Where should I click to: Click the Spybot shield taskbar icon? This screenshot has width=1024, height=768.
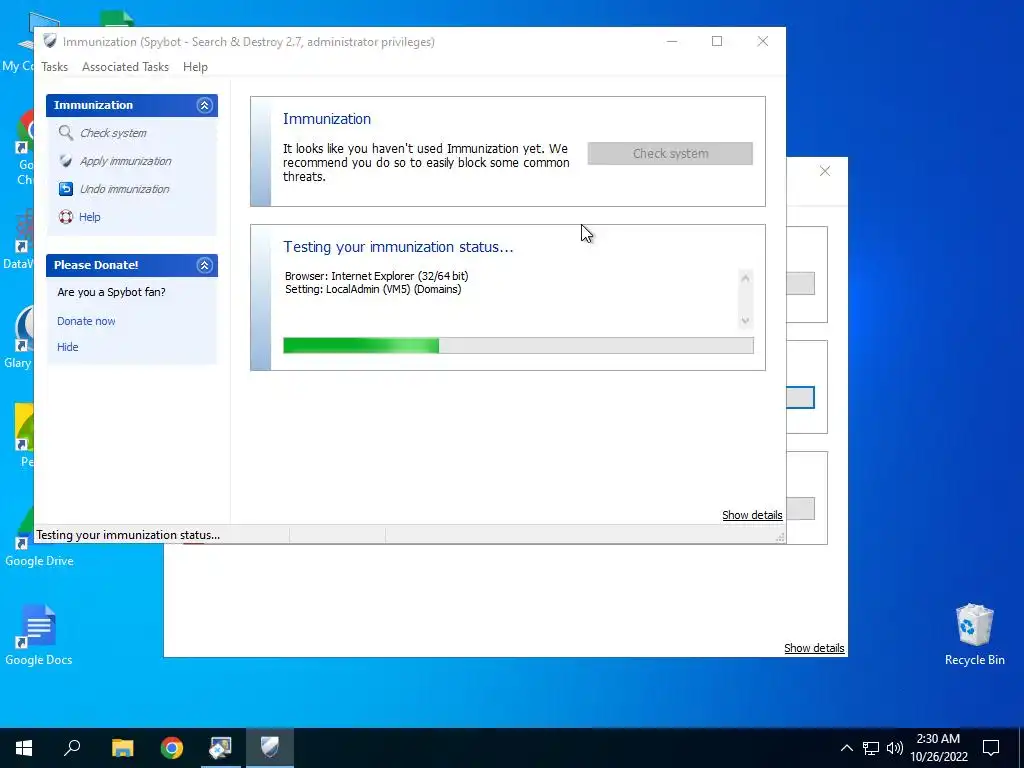[270, 748]
